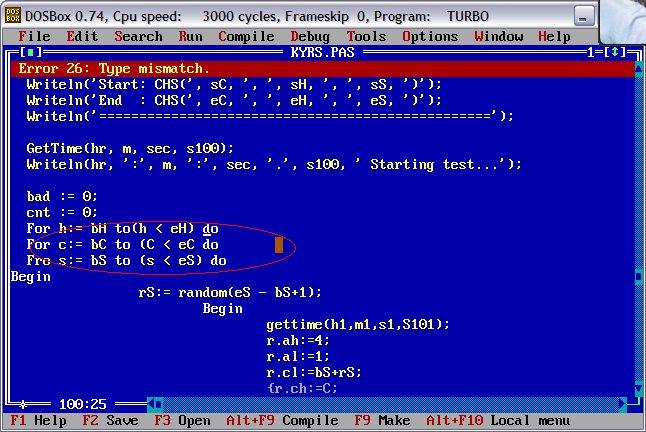Open the Compile menu
The height and width of the screenshot is (432, 646).
click(x=246, y=37)
